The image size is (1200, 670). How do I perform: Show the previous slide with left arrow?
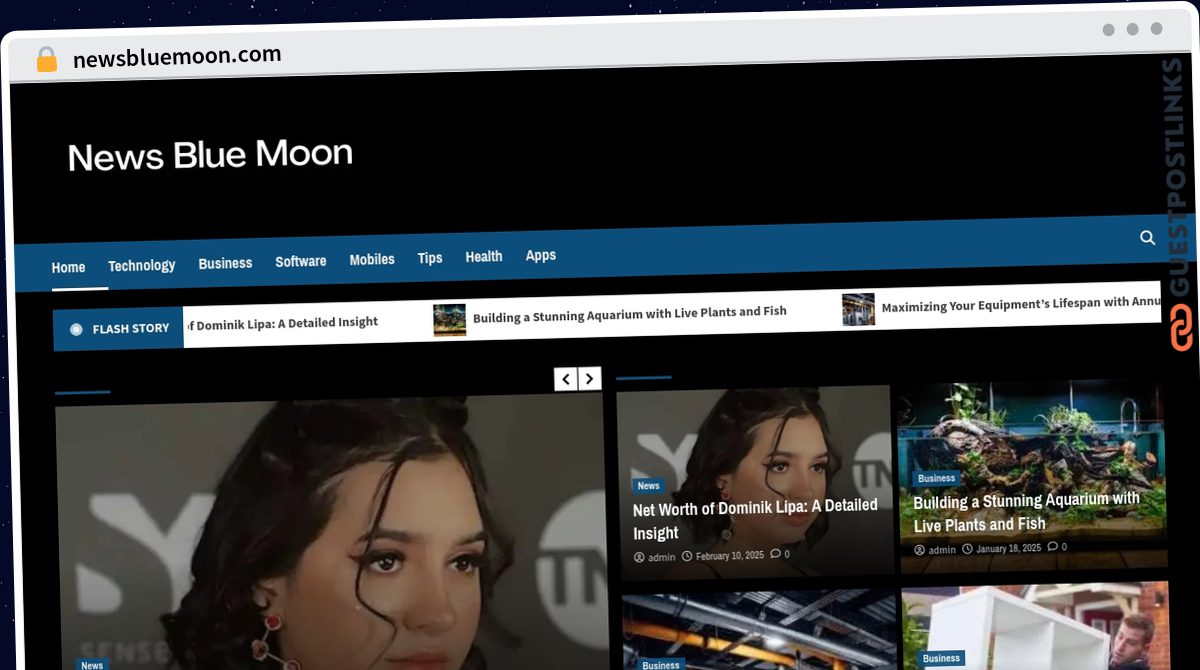[x=566, y=379]
